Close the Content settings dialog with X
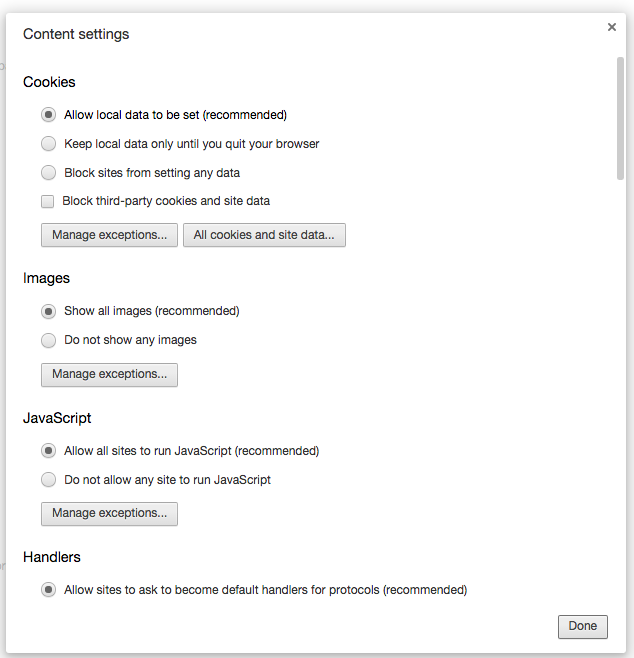634x658 pixels. click(x=612, y=27)
